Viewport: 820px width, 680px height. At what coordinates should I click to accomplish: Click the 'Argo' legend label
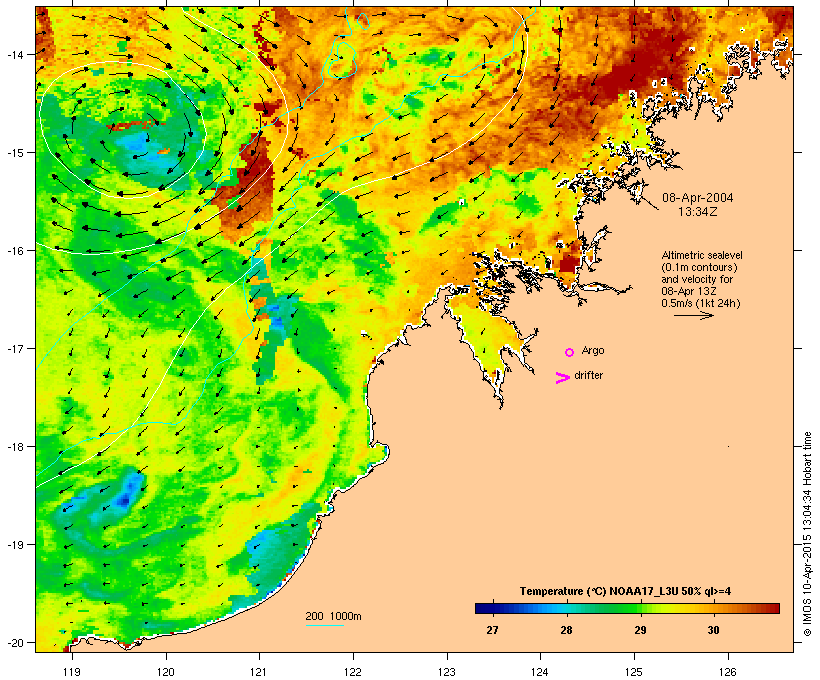pyautogui.click(x=593, y=350)
